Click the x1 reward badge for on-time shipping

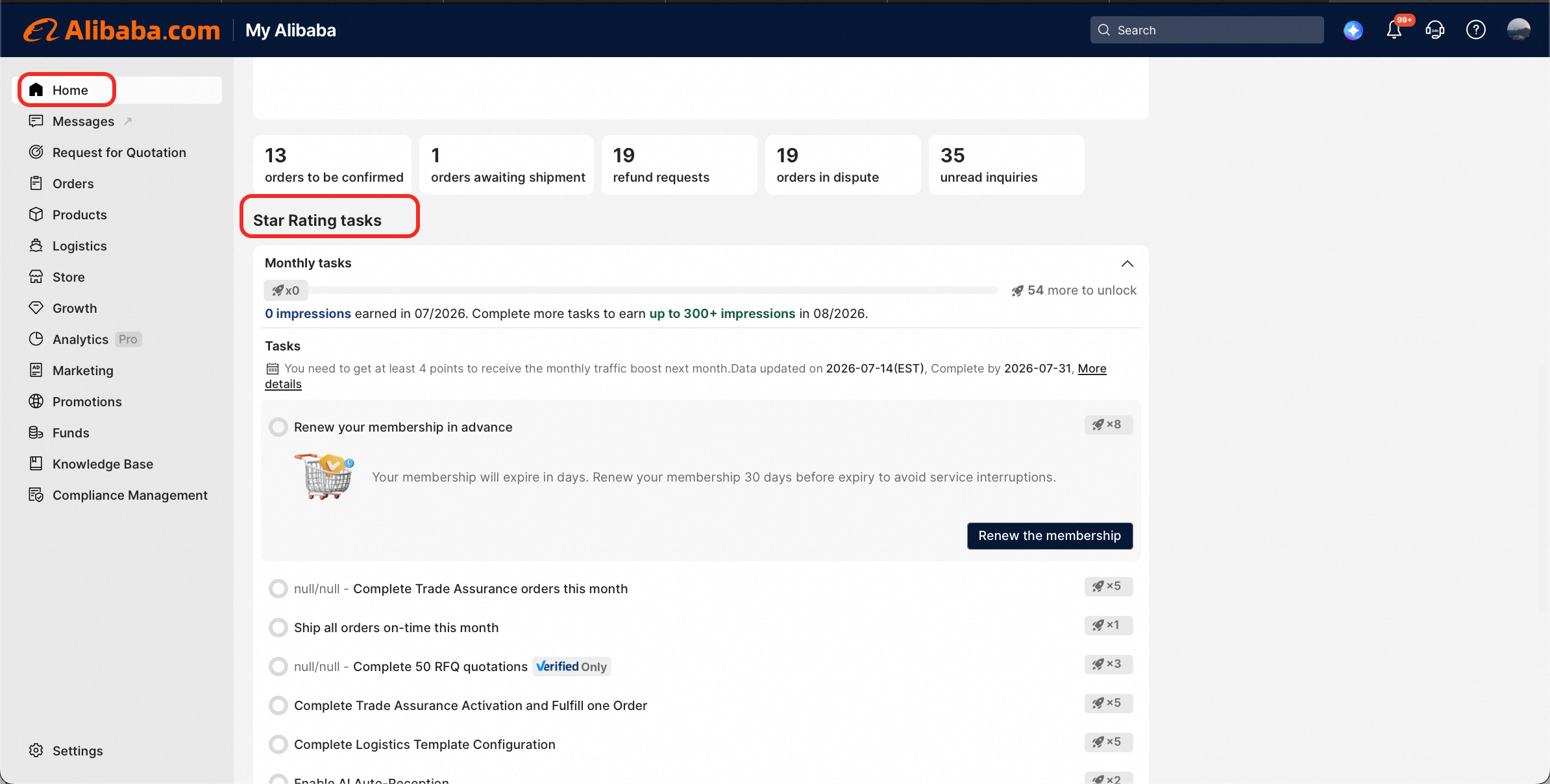1108,626
